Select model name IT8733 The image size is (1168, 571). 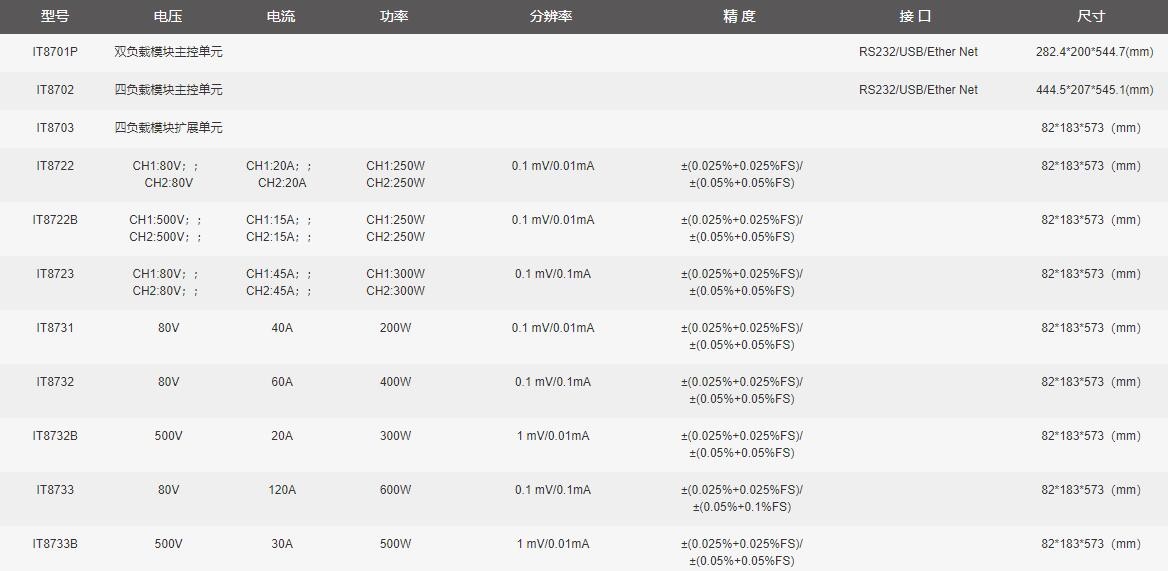point(55,489)
